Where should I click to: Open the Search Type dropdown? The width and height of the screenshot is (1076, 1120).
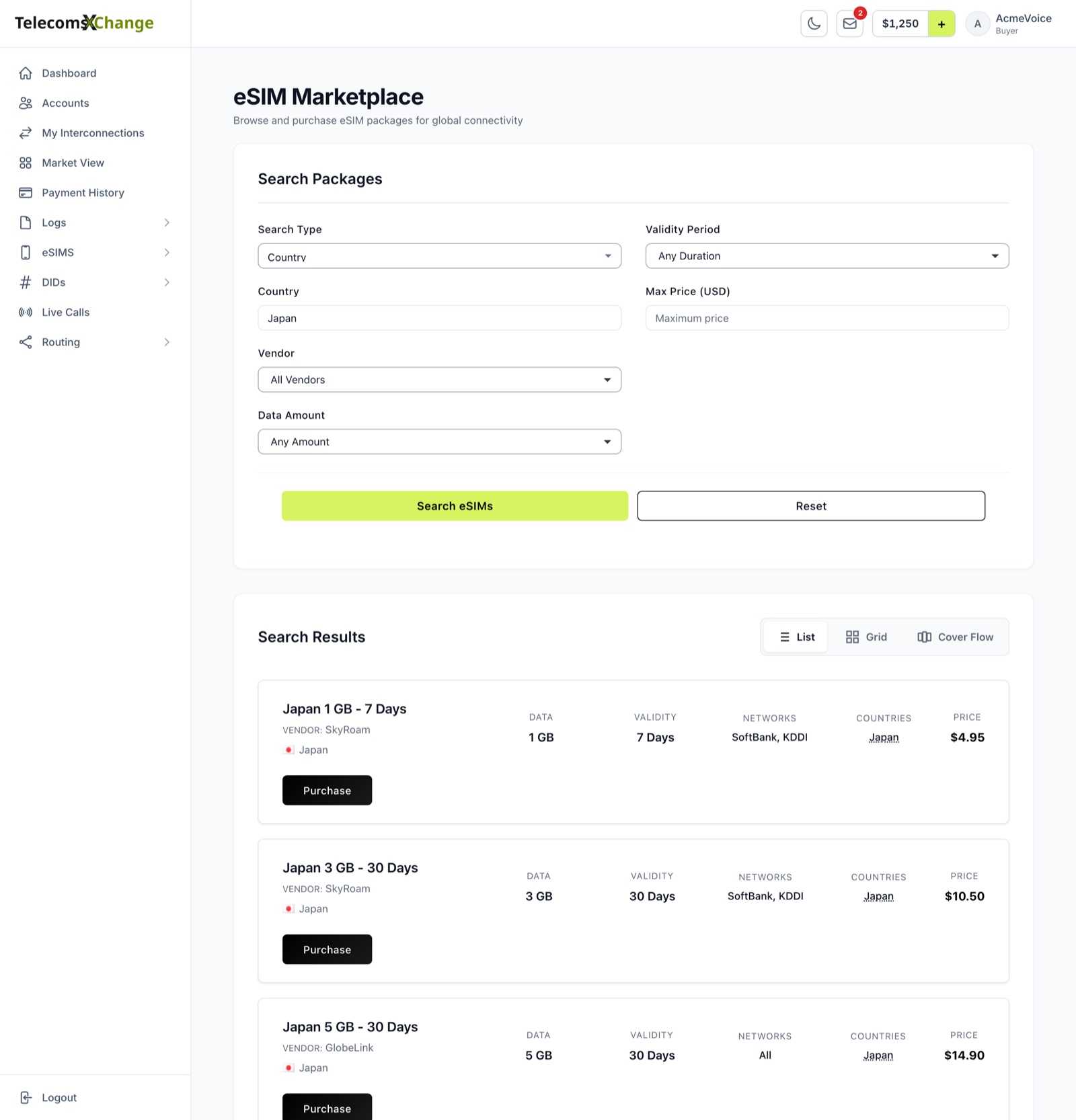(x=439, y=256)
